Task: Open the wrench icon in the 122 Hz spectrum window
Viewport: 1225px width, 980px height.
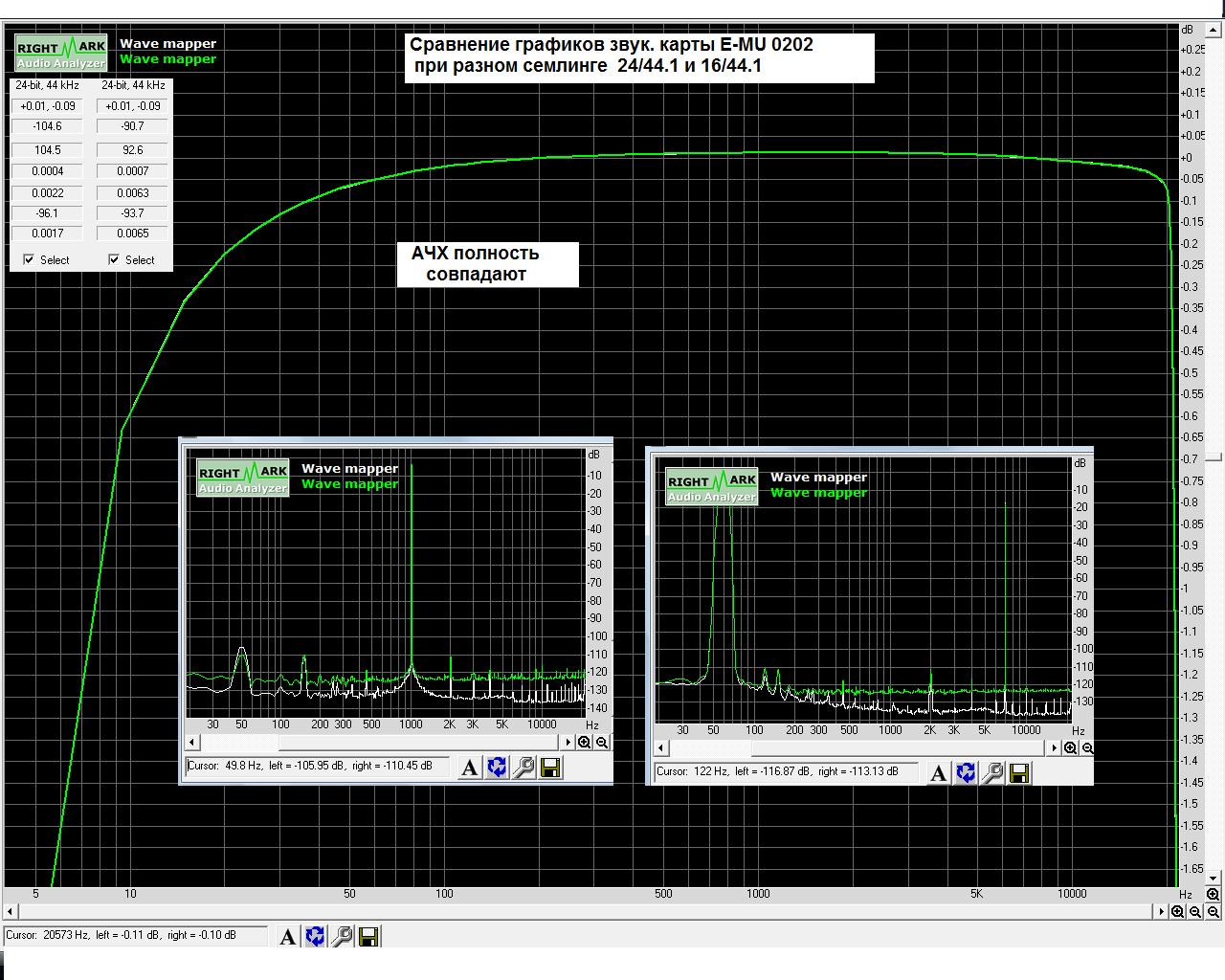Action: pos(992,772)
